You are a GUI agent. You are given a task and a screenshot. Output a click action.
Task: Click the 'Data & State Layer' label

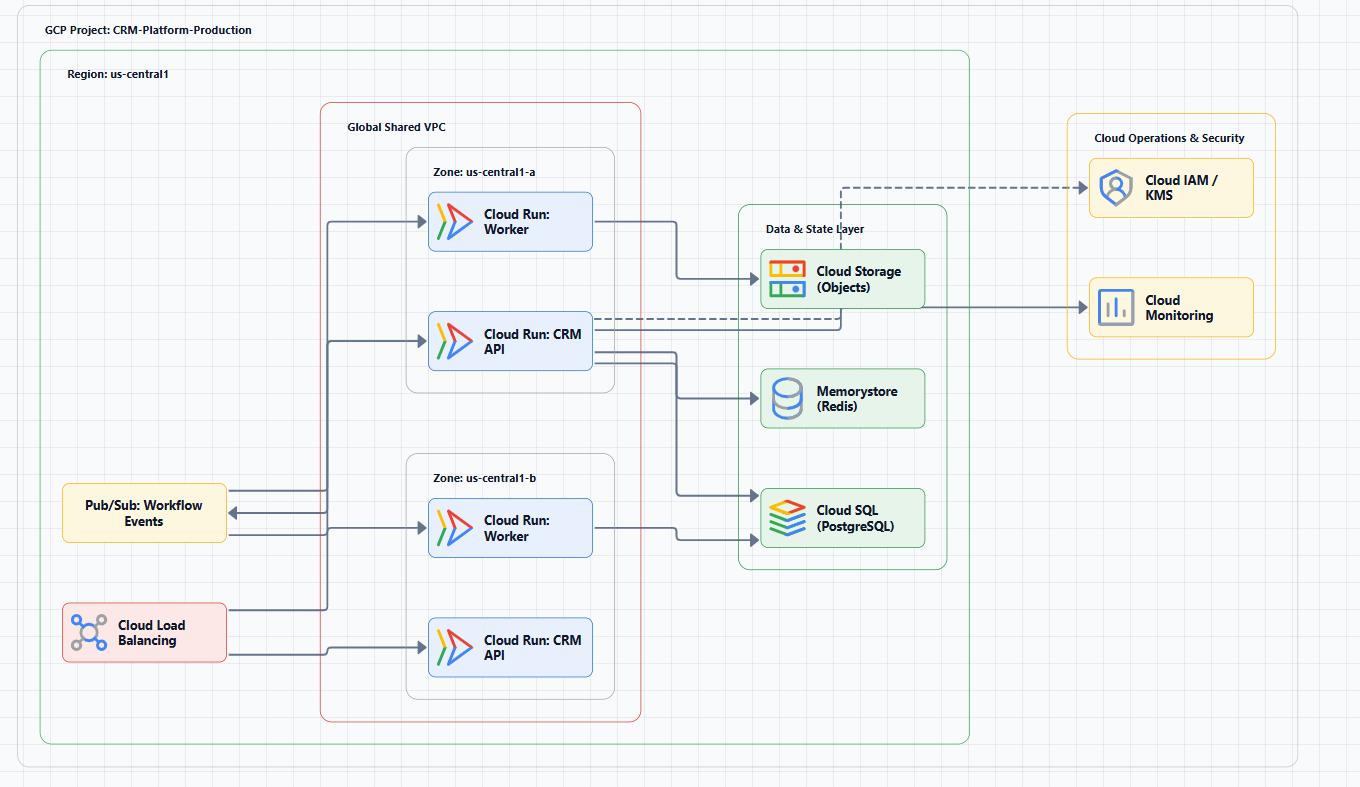tap(815, 229)
